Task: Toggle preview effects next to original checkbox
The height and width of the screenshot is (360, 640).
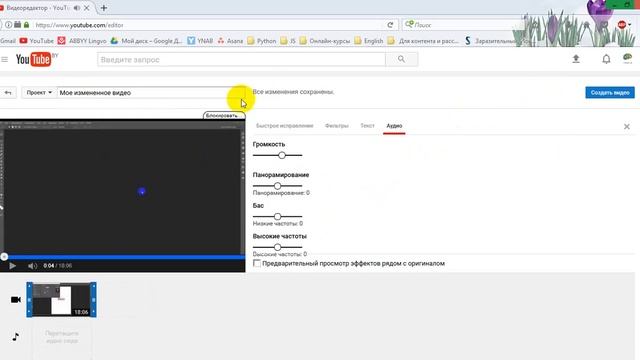Action: [257, 263]
